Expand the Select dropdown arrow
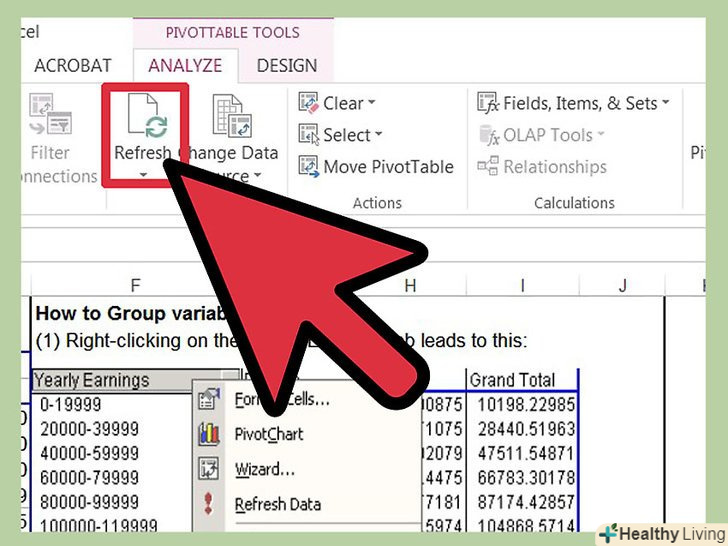The image size is (728, 546). (x=378, y=134)
